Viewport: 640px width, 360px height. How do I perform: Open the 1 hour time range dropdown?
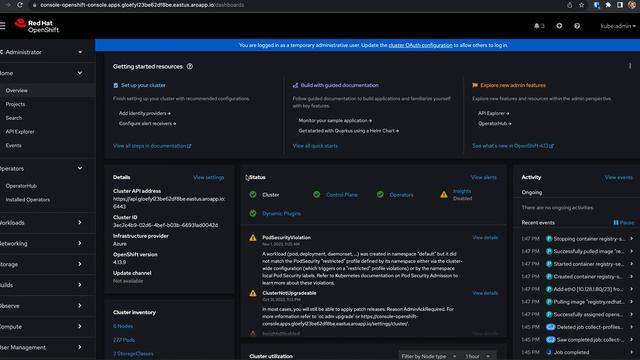(478, 356)
